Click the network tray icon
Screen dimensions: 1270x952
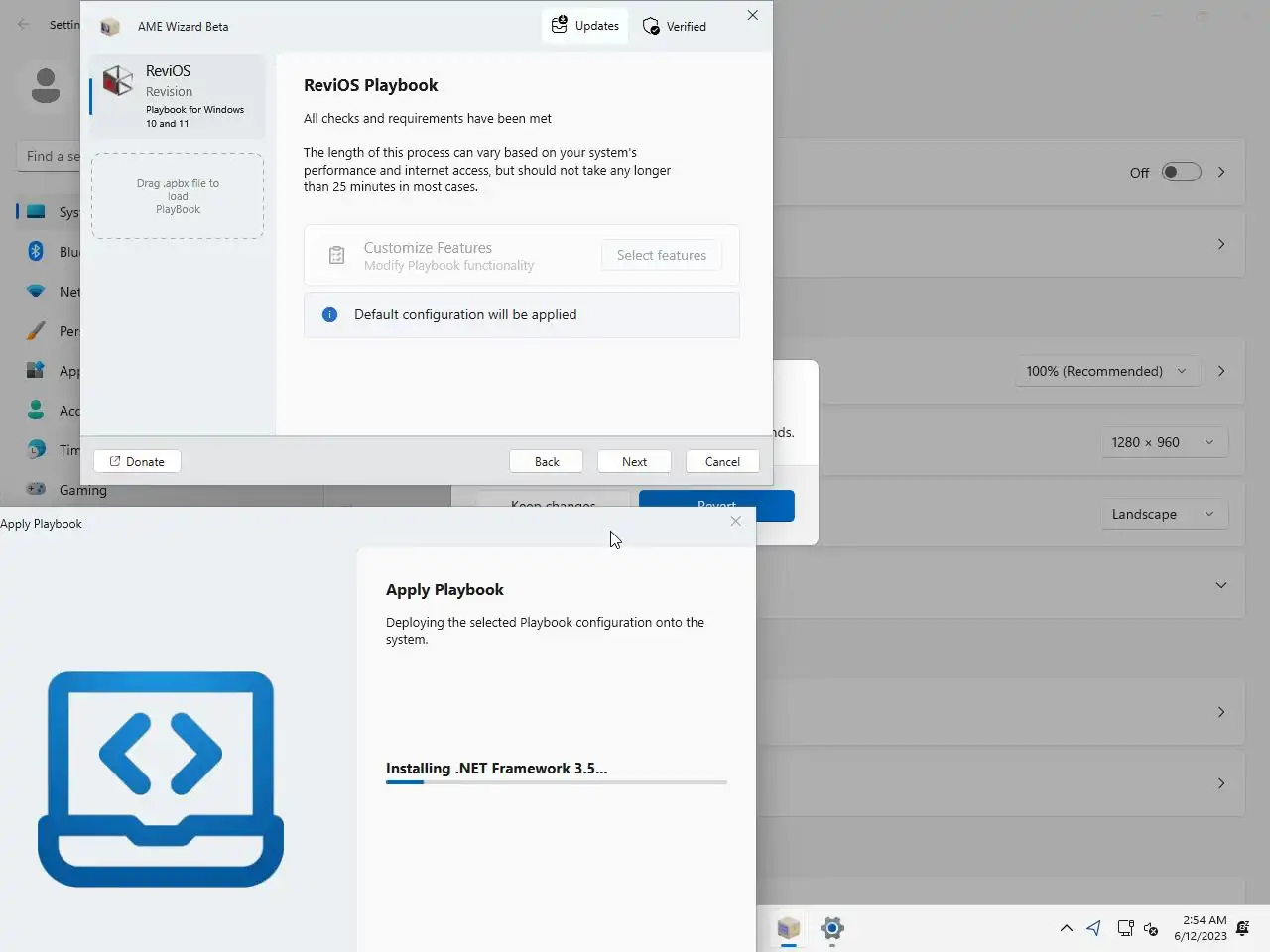1125,928
